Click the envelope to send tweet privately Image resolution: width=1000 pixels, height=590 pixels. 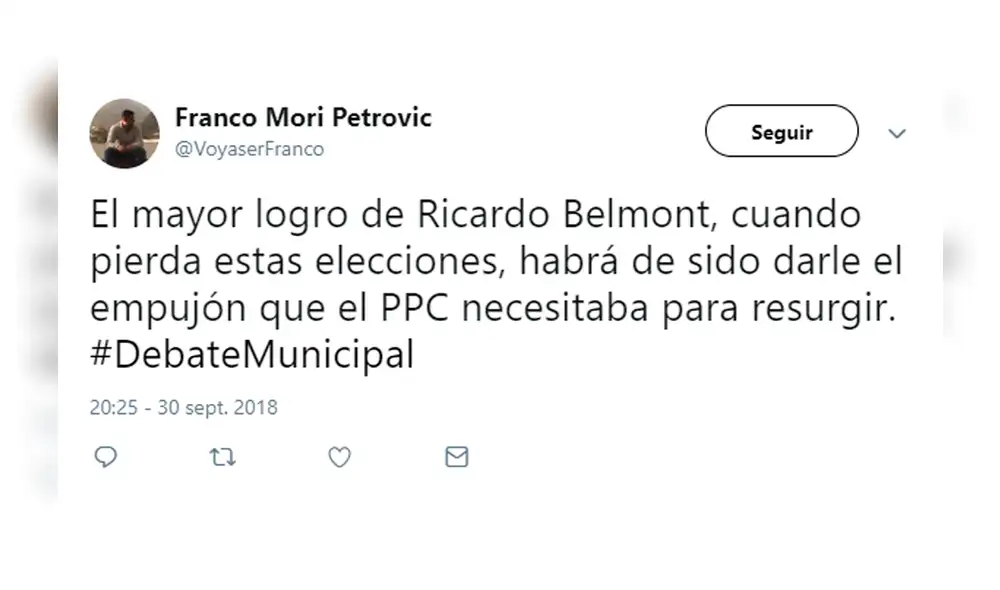456,457
